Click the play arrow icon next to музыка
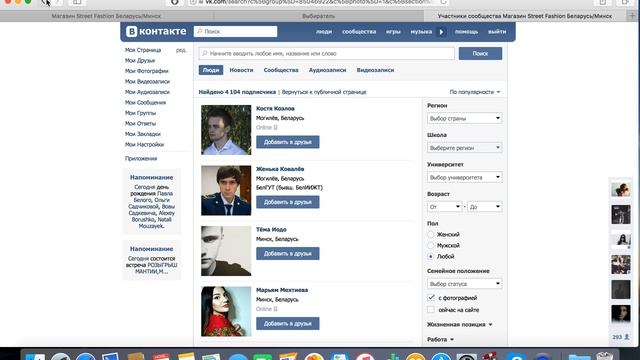Screen dimensions: 640x360 (x=441, y=32)
